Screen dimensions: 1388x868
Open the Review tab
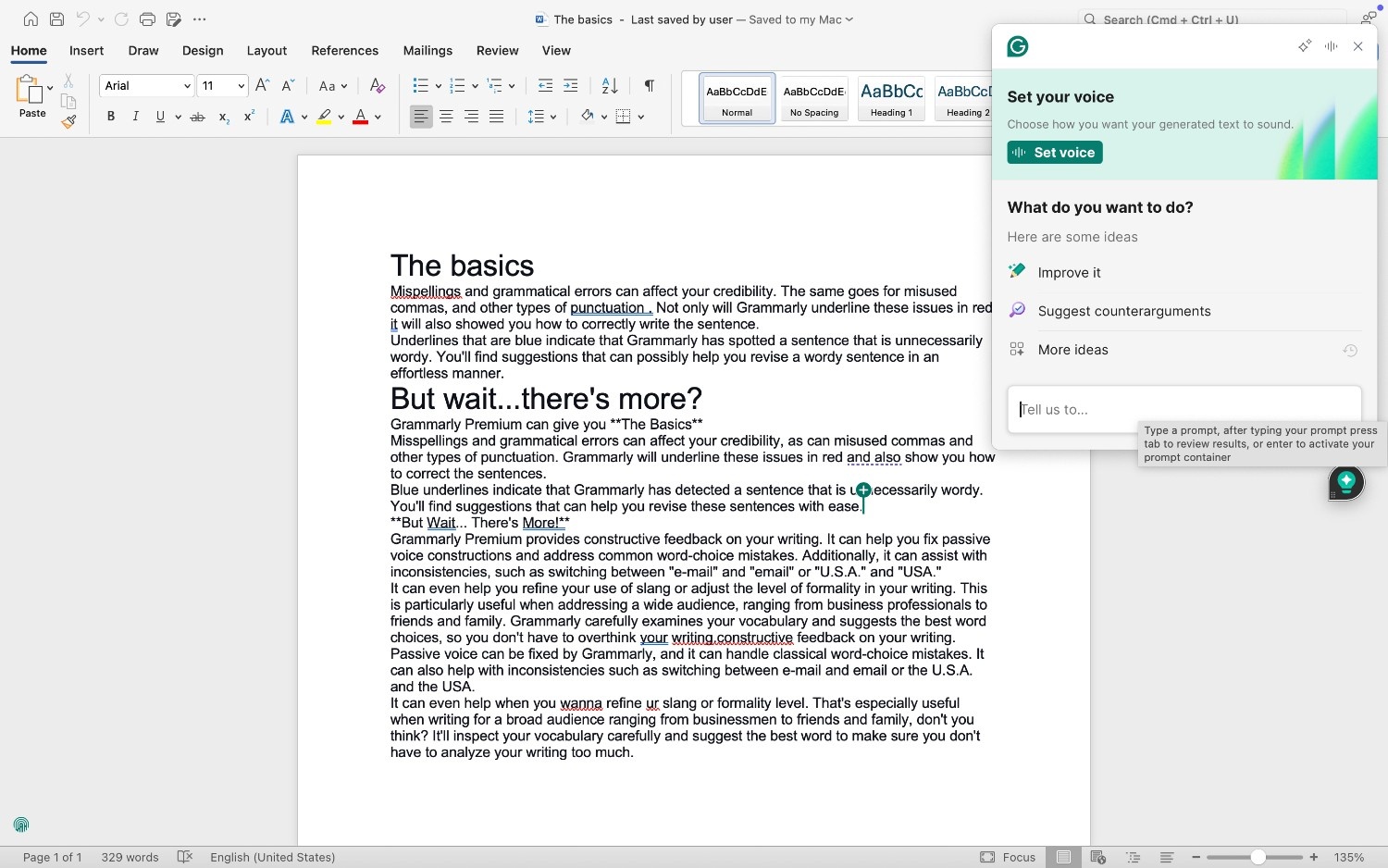click(x=497, y=51)
